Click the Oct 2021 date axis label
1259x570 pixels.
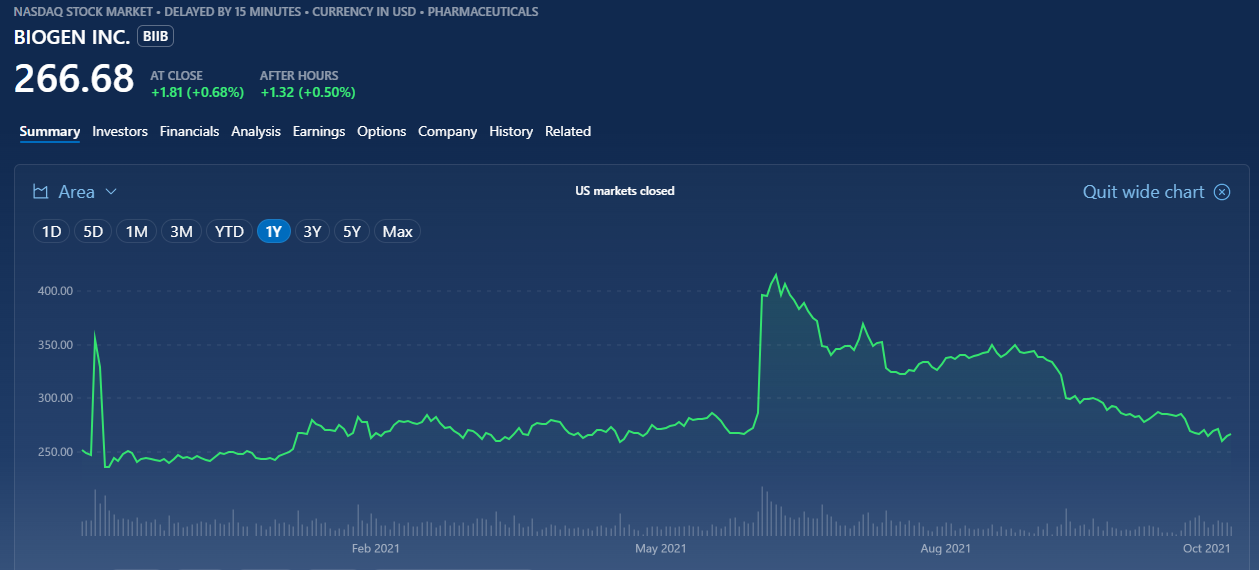click(x=1206, y=548)
